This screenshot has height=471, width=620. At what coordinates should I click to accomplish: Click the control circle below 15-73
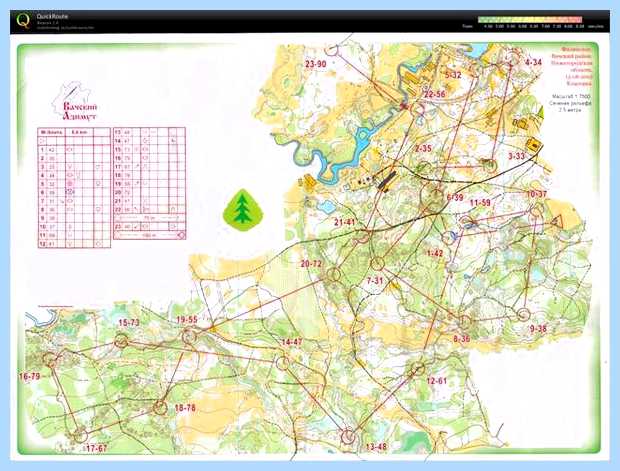[x=121, y=341]
